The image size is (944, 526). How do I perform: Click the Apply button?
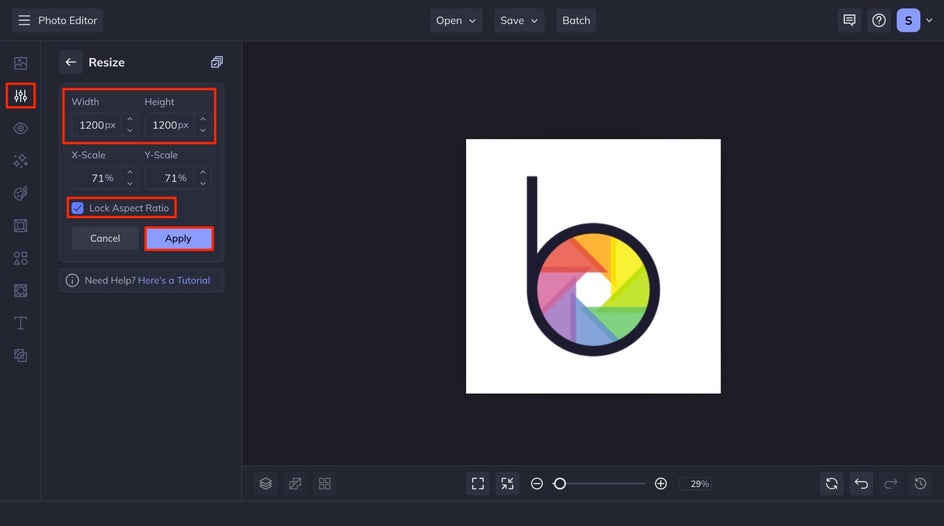click(178, 238)
